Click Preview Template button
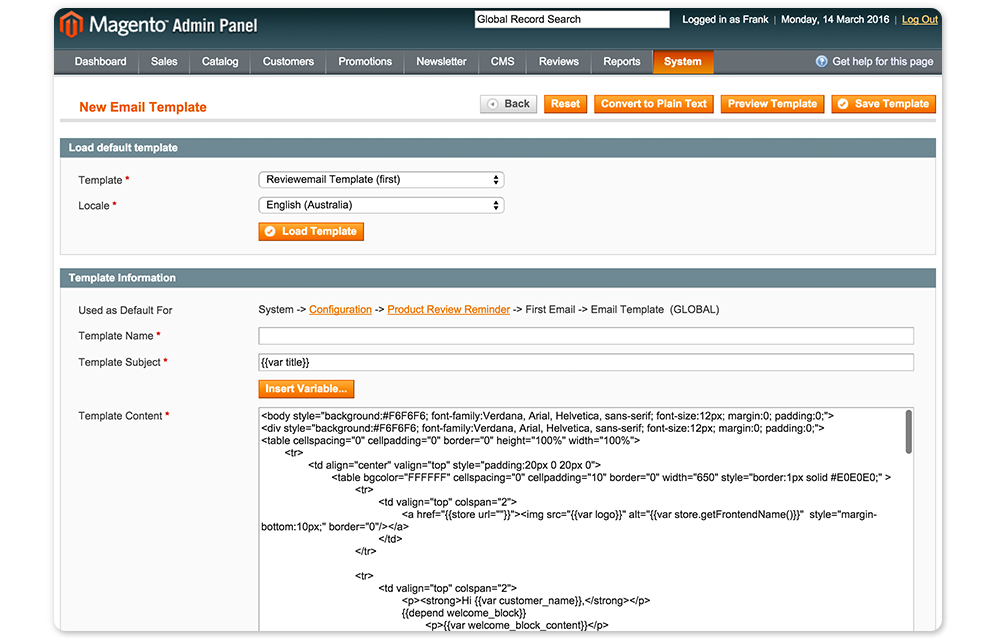Image resolution: width=1000 pixels, height=639 pixels. click(772, 104)
